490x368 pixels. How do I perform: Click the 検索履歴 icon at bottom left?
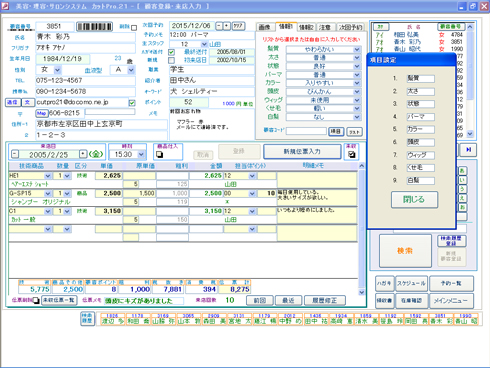point(87,319)
